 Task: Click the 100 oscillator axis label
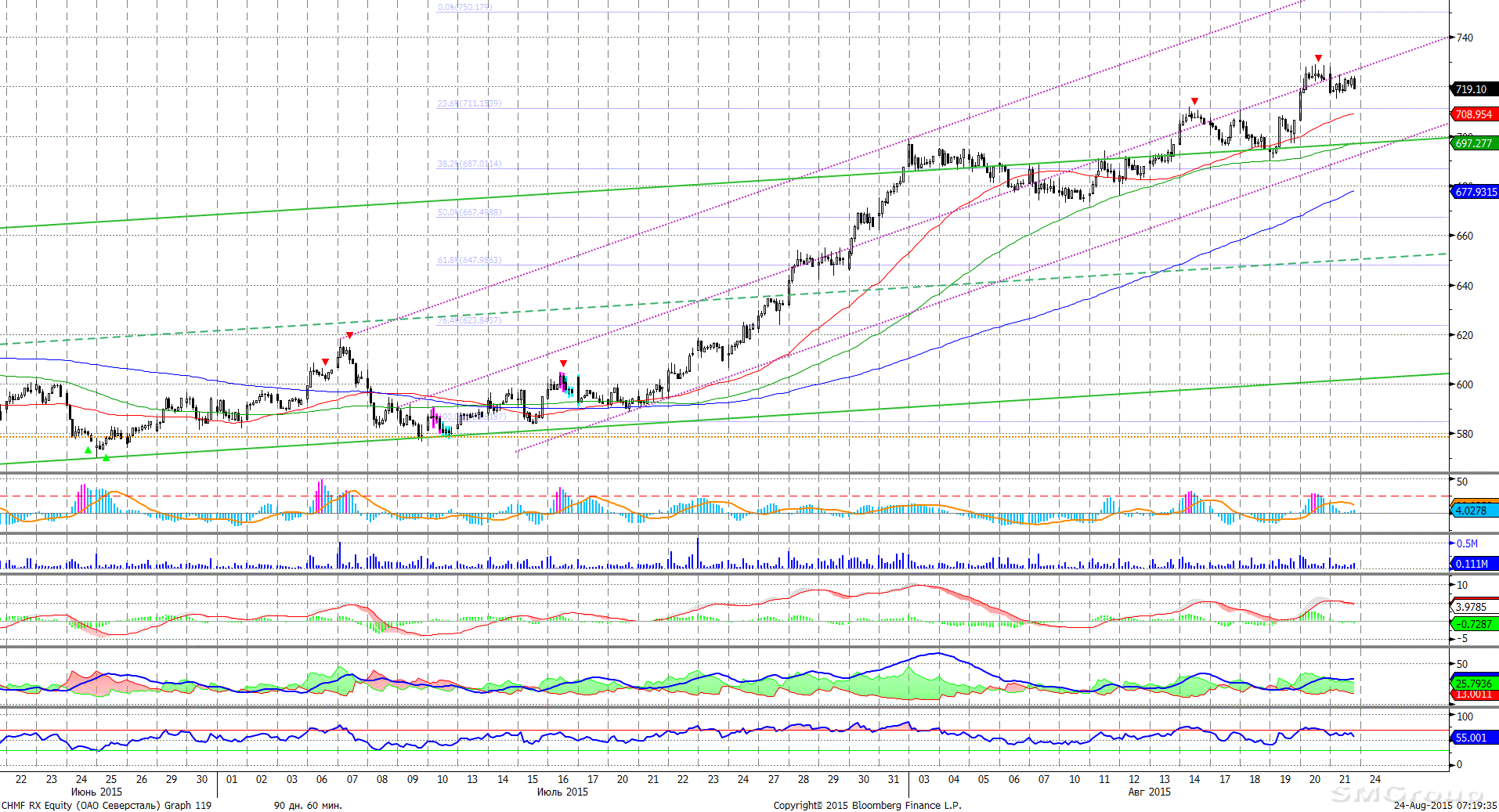[1465, 716]
